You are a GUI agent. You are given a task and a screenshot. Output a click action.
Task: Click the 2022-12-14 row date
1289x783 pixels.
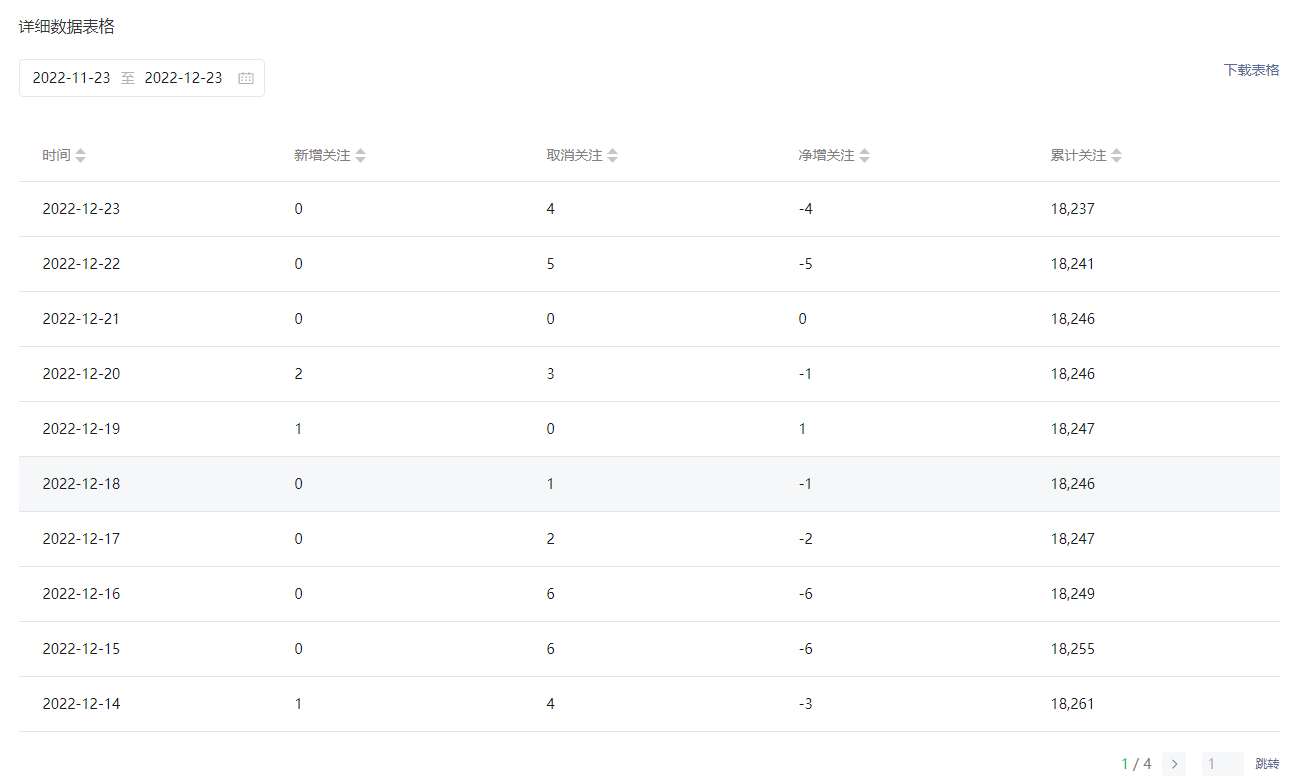point(81,704)
